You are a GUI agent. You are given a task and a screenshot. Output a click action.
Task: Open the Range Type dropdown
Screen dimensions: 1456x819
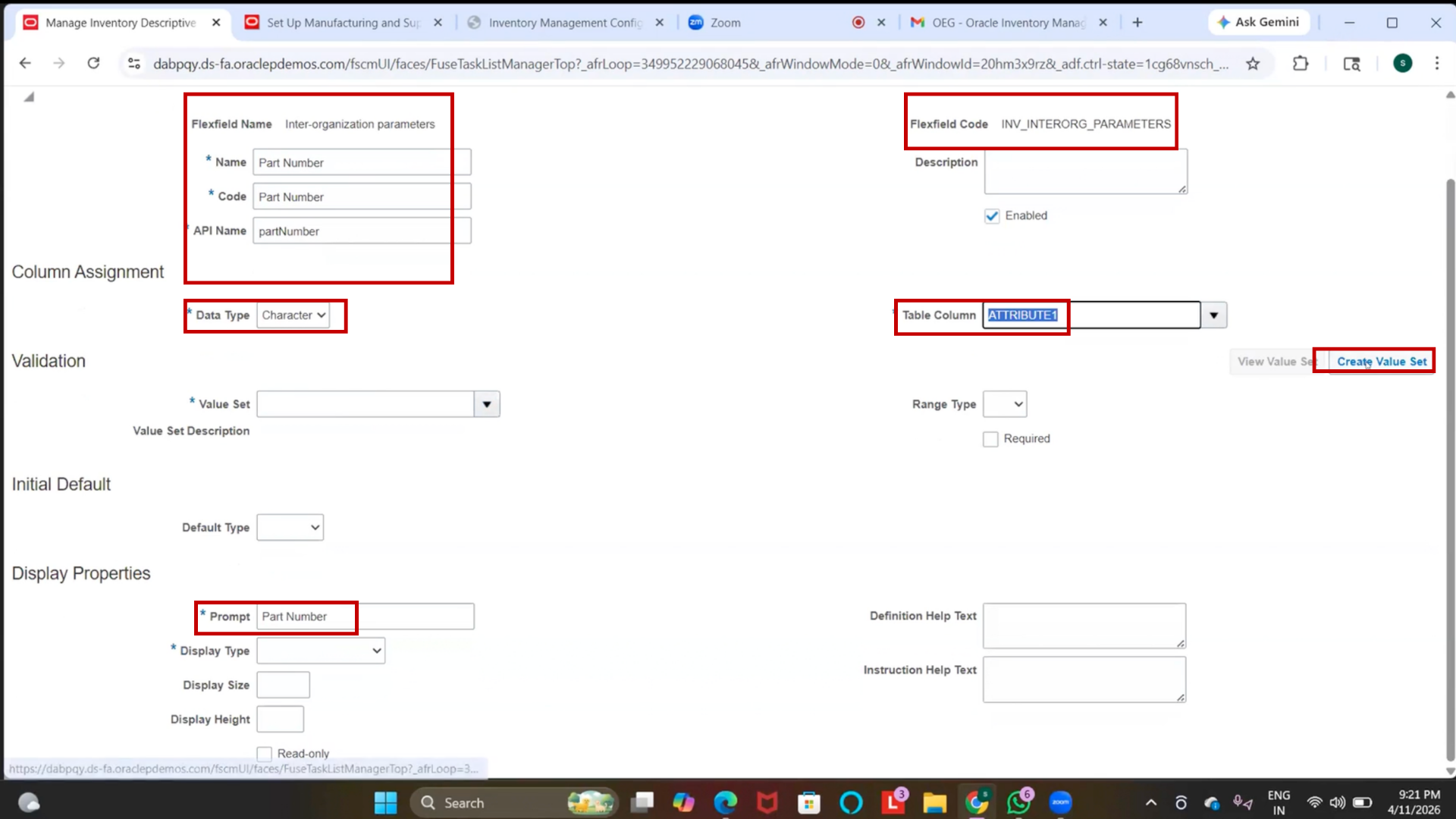[1005, 404]
